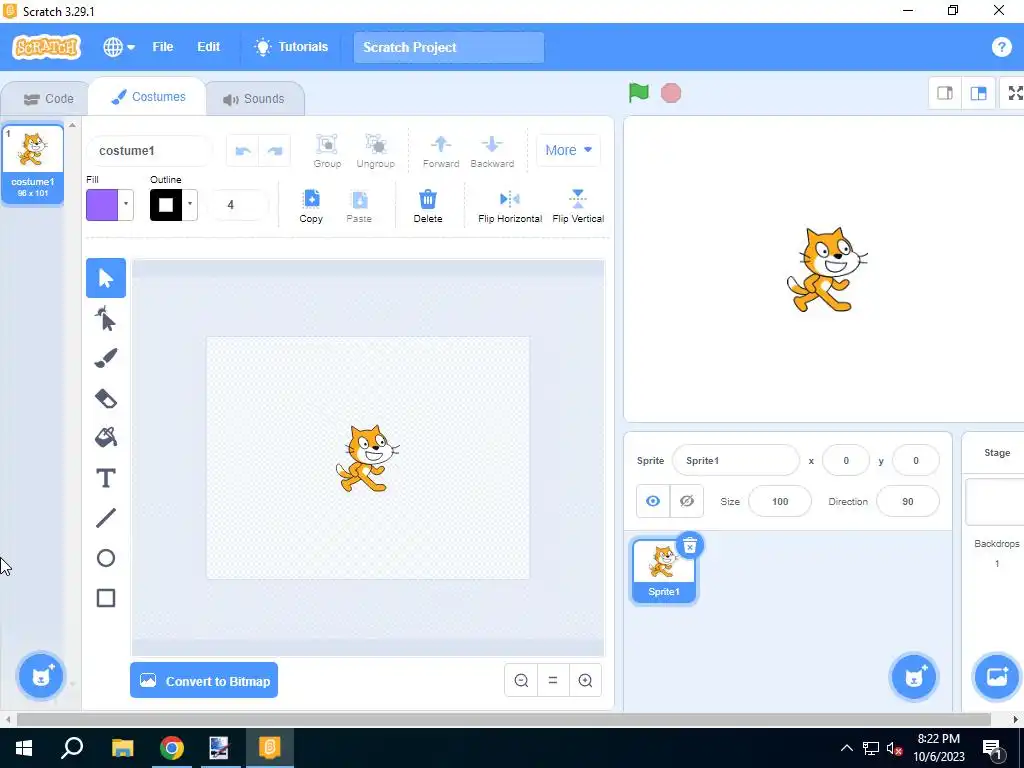Screen dimensions: 1024x768
Task: Click the sprite Size field
Action: (780, 501)
